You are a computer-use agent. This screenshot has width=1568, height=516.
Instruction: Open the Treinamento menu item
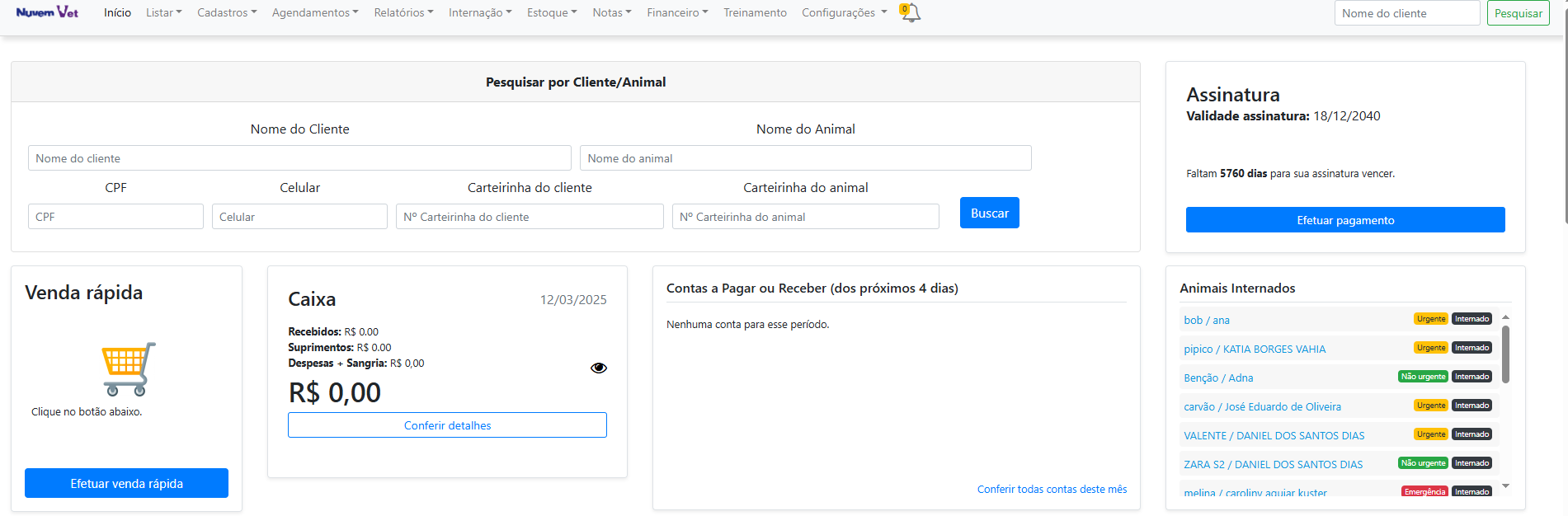click(x=755, y=12)
